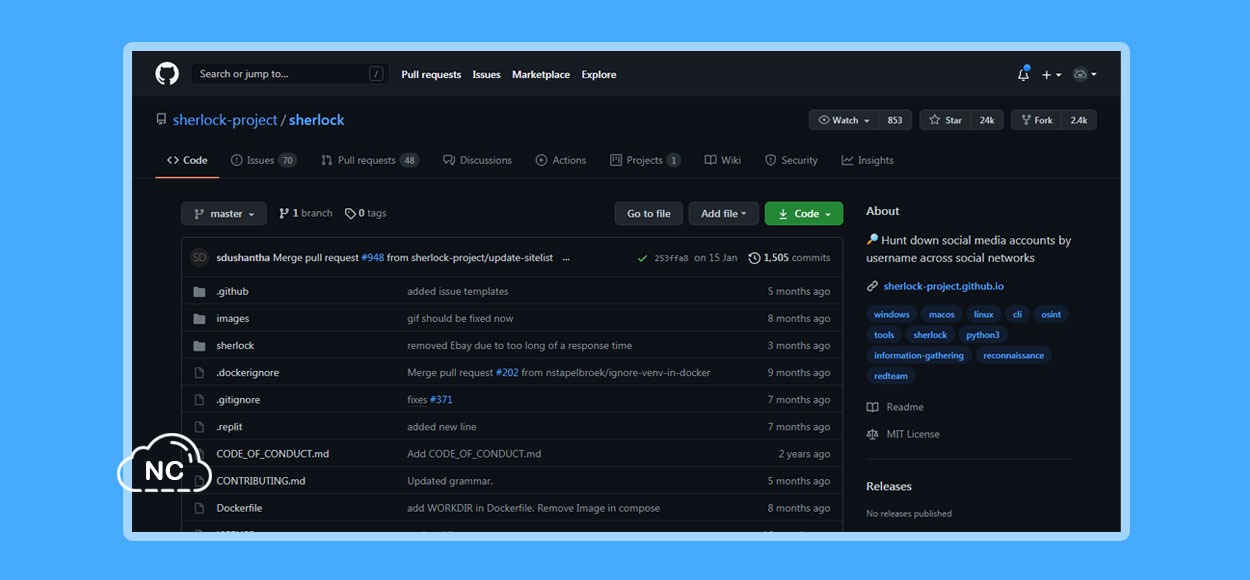Open GitHub home via Octocat logo
This screenshot has width=1250, height=580.
(x=166, y=74)
